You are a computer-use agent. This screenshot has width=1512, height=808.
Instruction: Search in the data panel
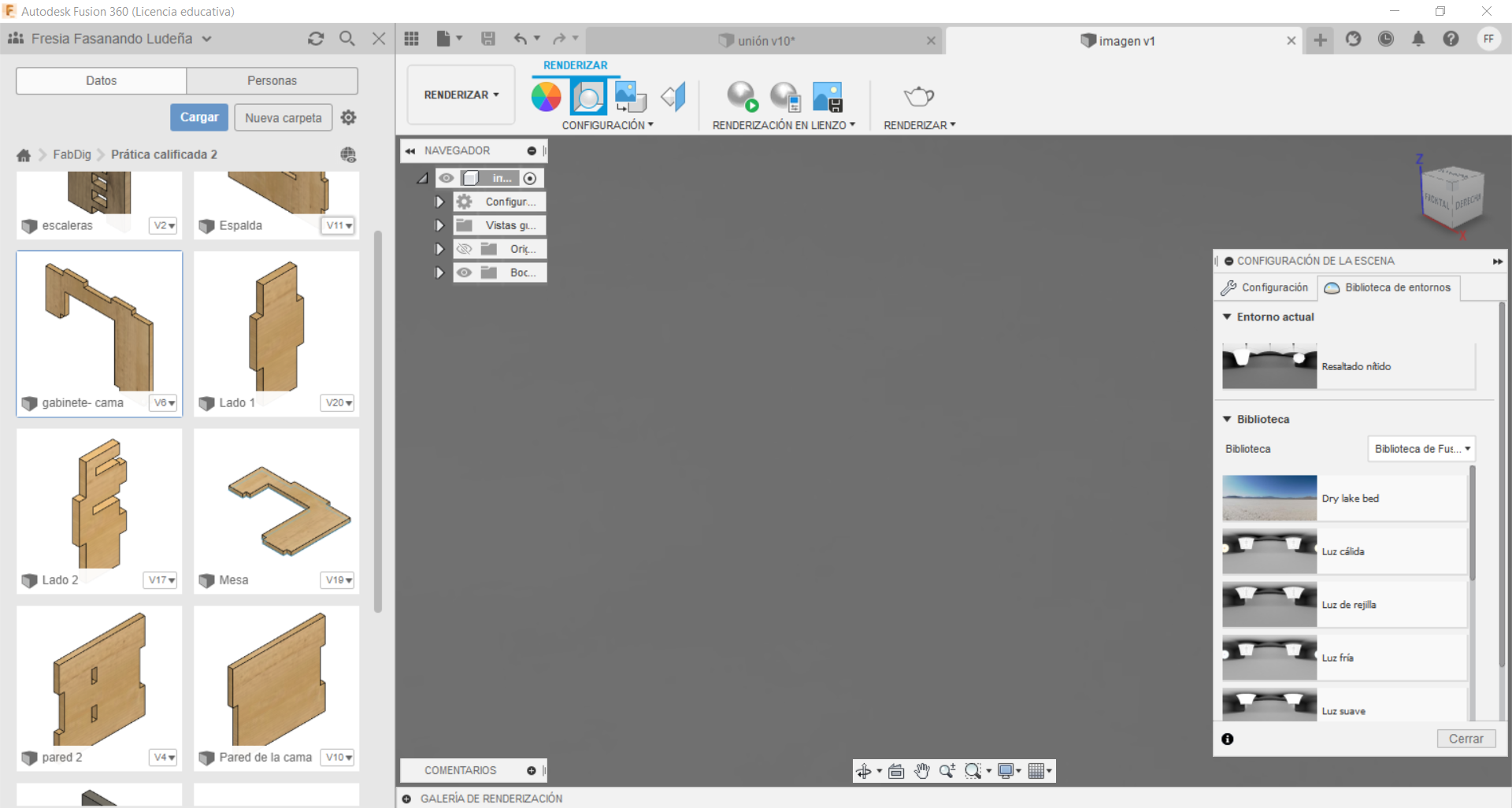pyautogui.click(x=346, y=39)
